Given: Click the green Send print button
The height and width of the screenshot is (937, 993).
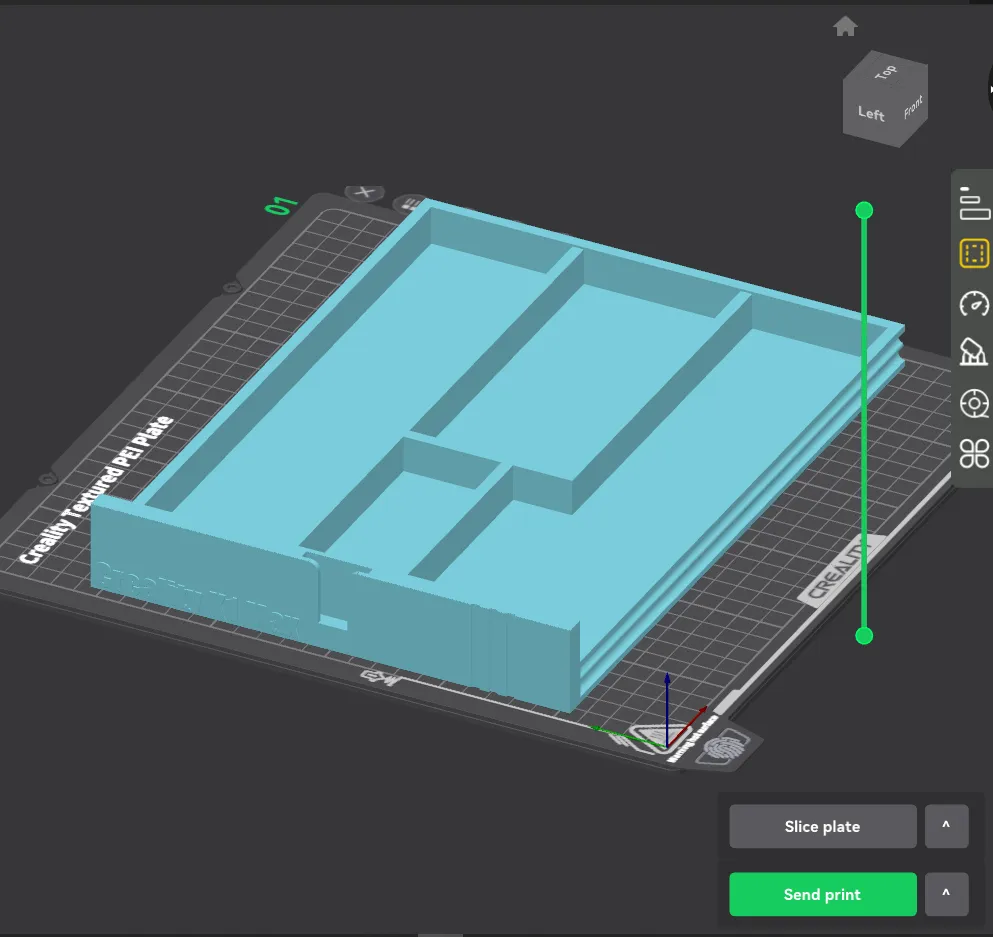Looking at the screenshot, I should [x=822, y=895].
